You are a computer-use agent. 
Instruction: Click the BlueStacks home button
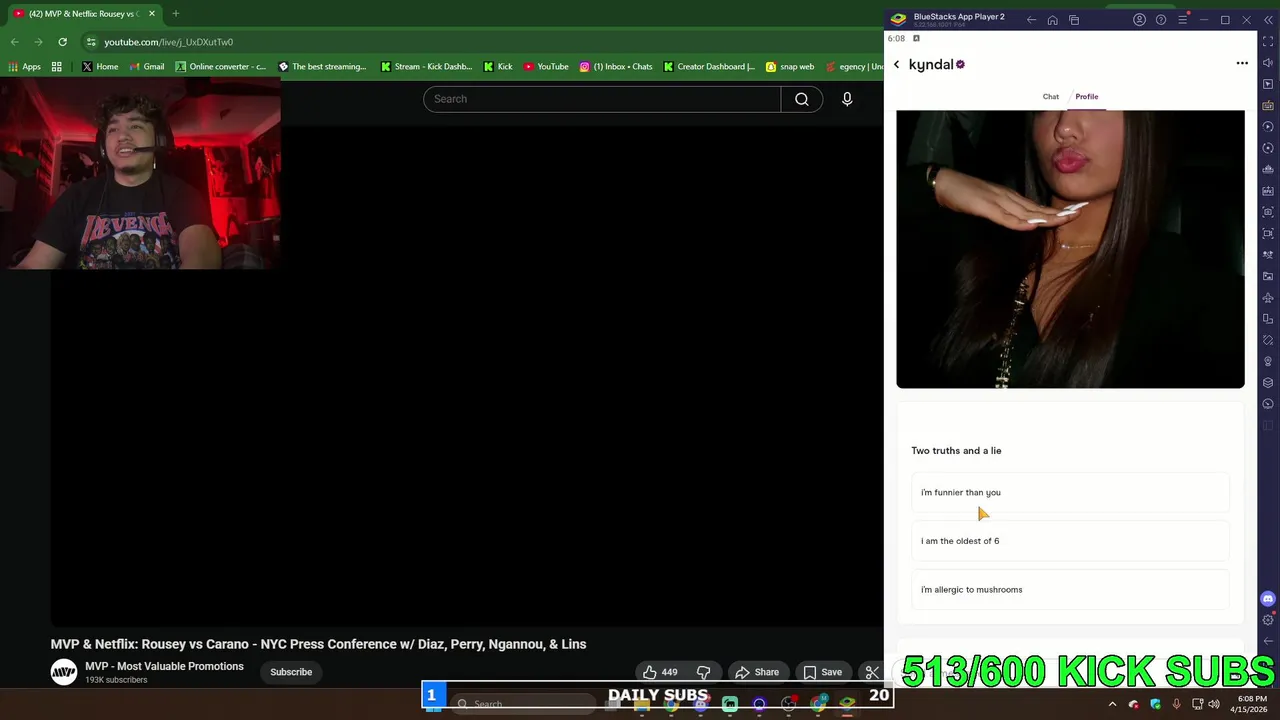tap(1052, 20)
